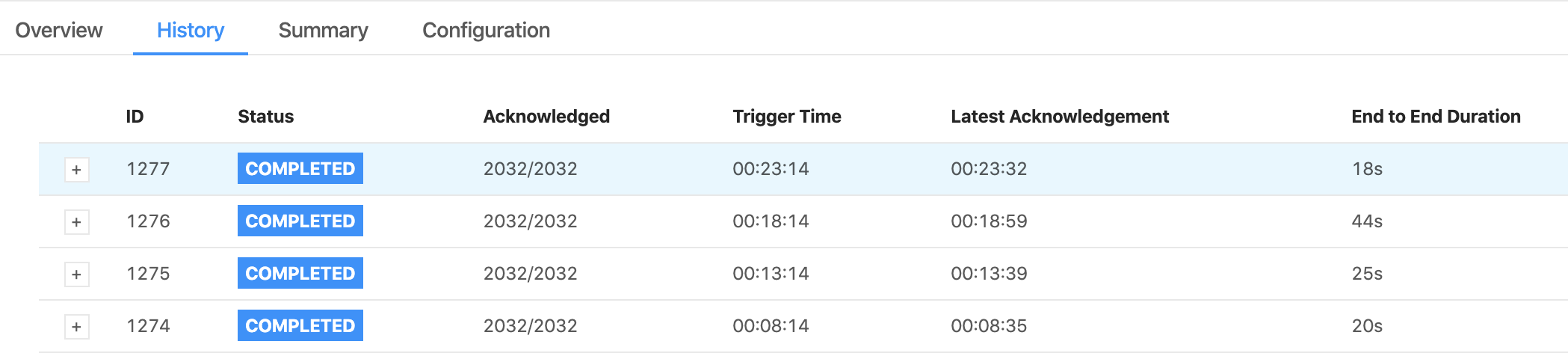Go to the Configuration tab
This screenshot has height=353, width=1568.
tap(486, 30)
